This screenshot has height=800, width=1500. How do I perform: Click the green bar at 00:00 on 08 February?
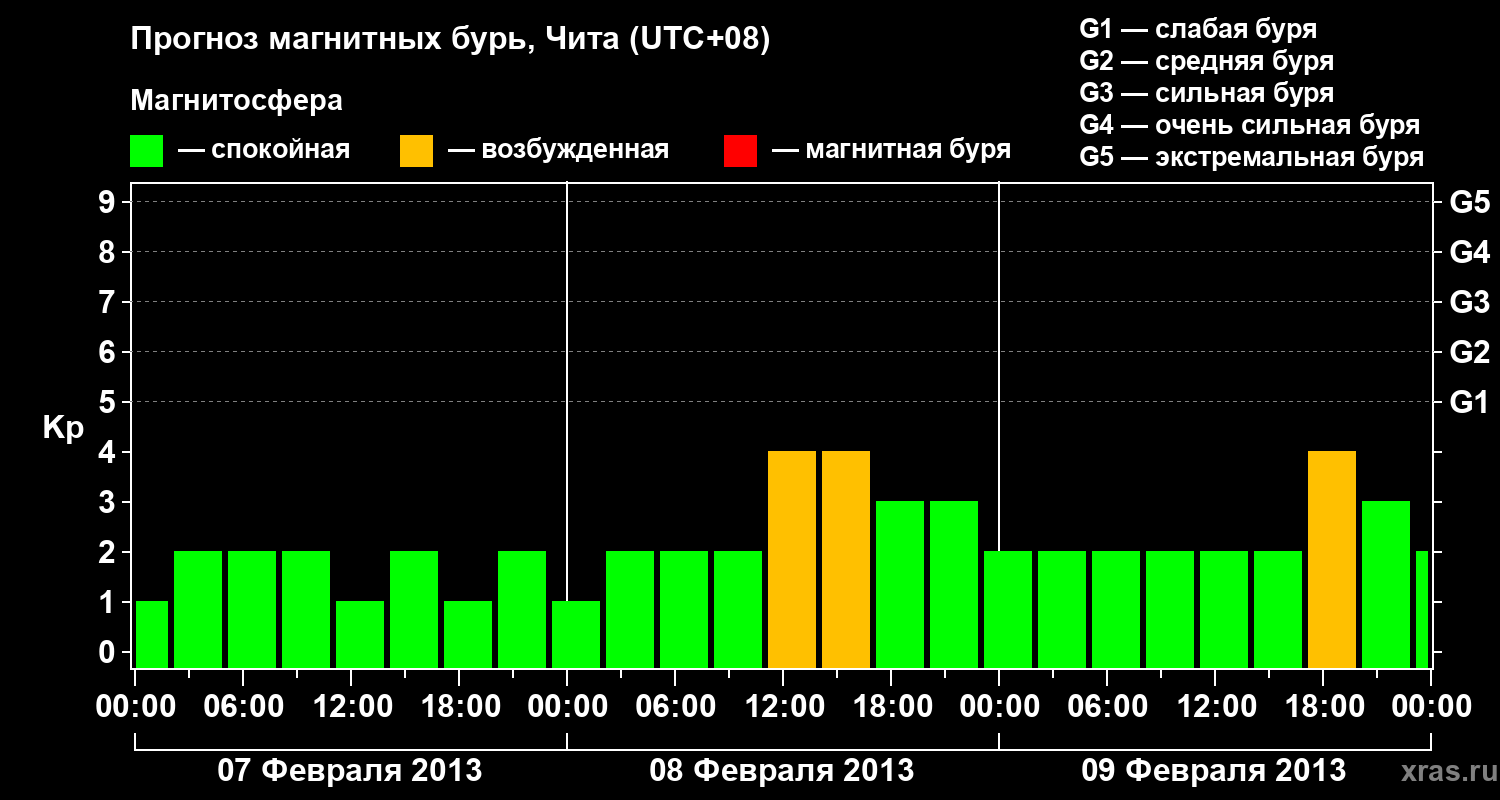[576, 634]
